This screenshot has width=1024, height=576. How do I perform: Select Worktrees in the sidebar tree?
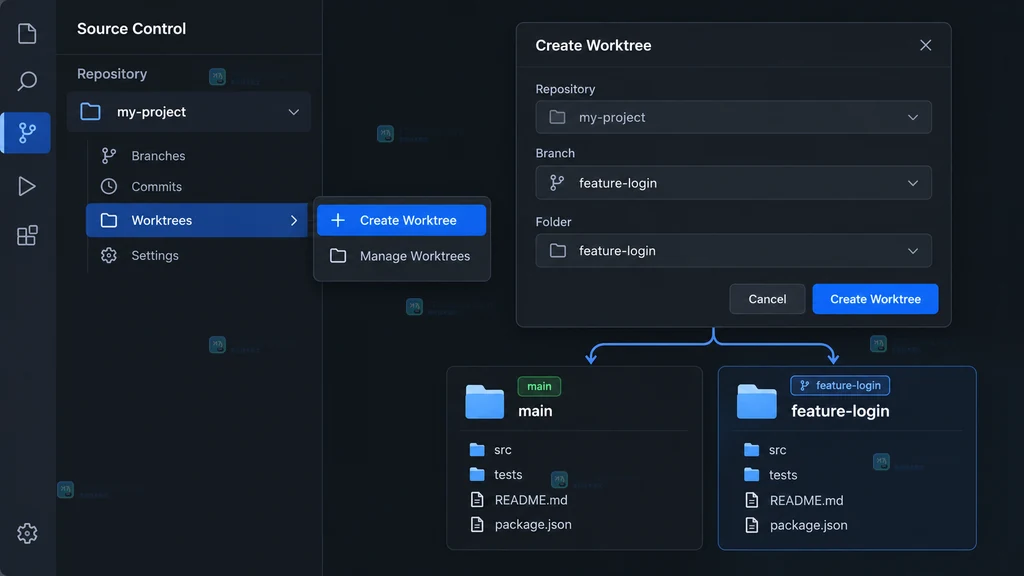coord(197,220)
